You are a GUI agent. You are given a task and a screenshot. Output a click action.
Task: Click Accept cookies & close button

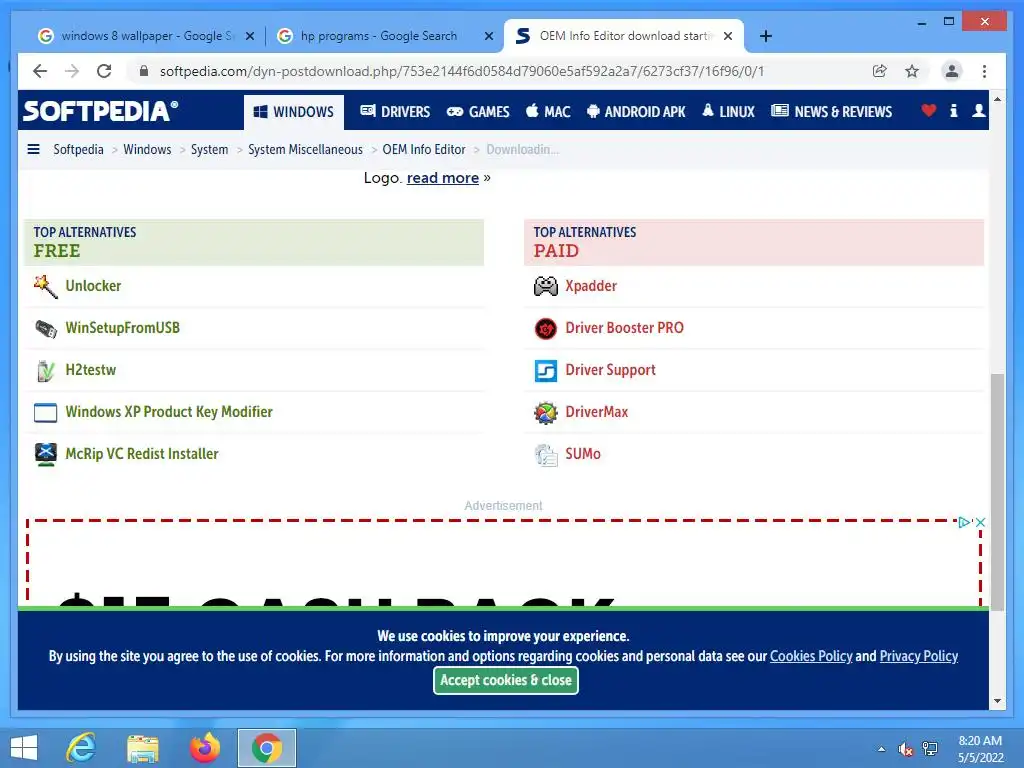coord(505,680)
